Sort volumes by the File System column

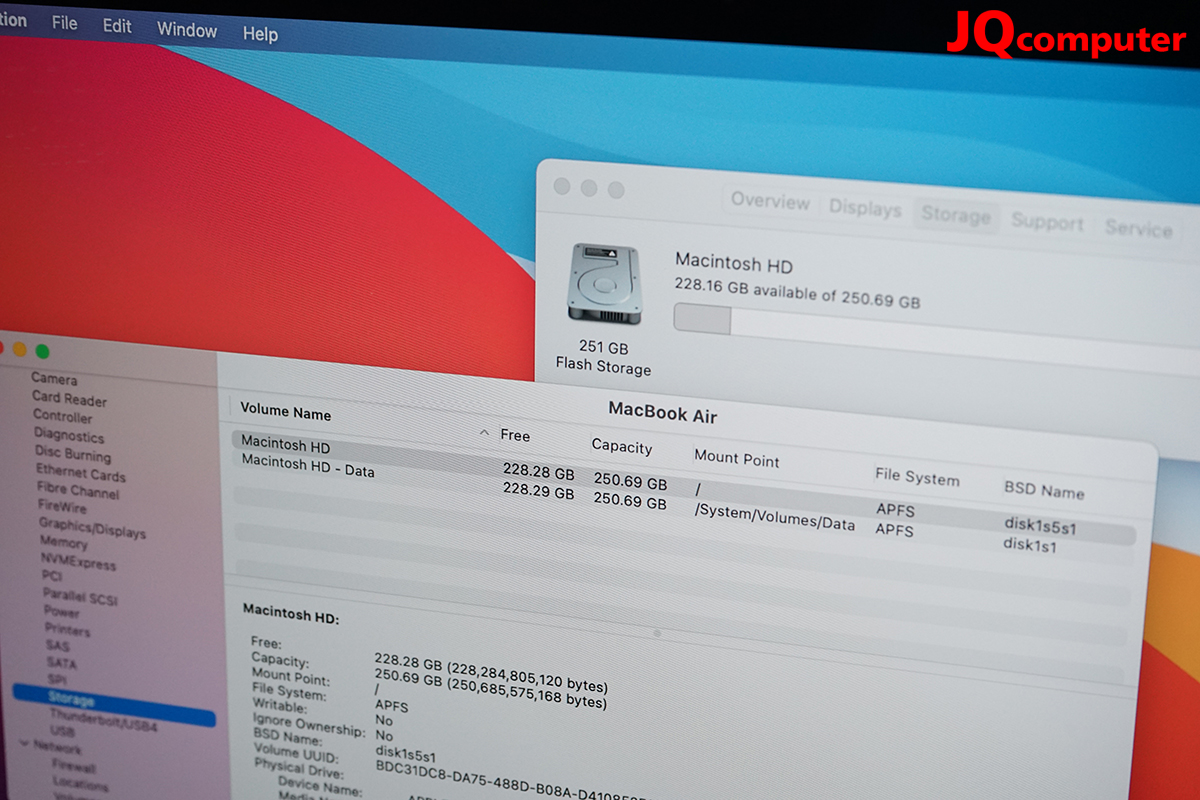(917, 477)
